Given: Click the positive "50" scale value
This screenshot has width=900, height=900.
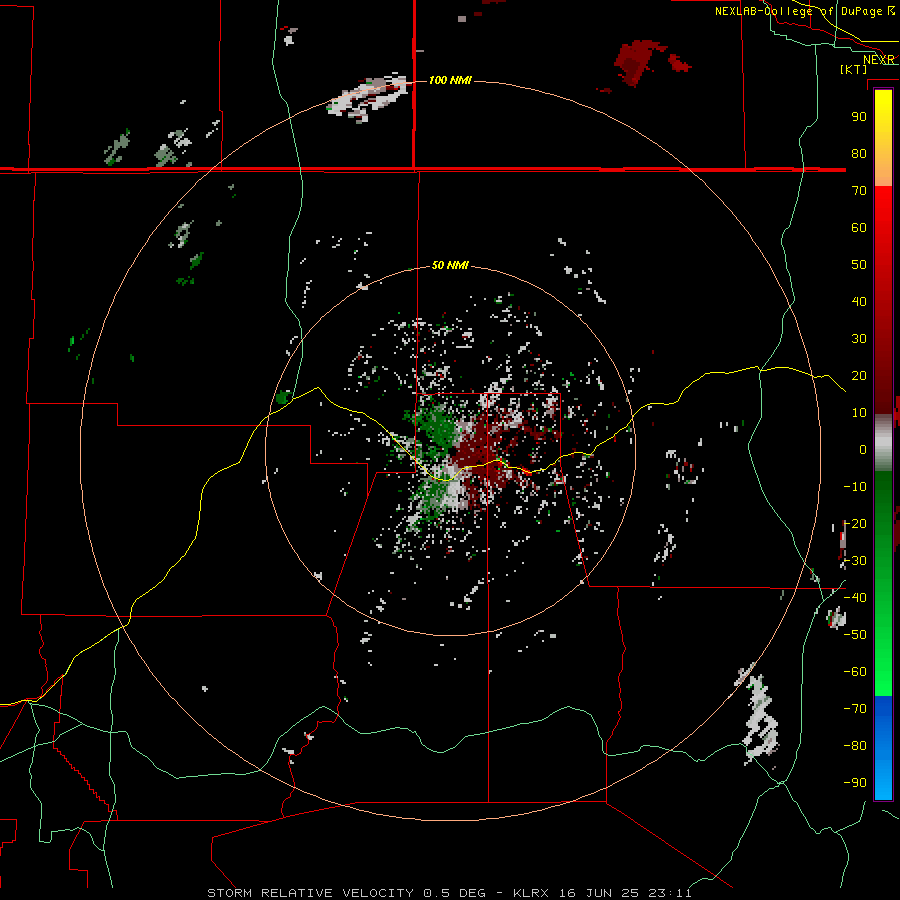Looking at the screenshot, I should (859, 265).
